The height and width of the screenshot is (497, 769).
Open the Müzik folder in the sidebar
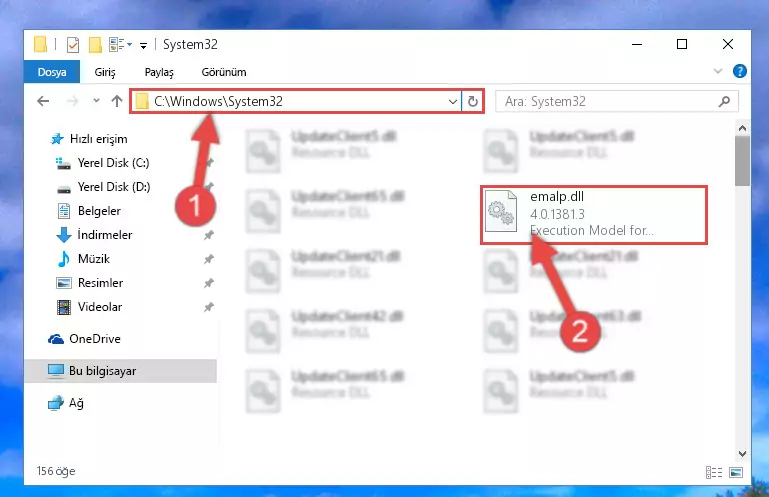pos(93,259)
